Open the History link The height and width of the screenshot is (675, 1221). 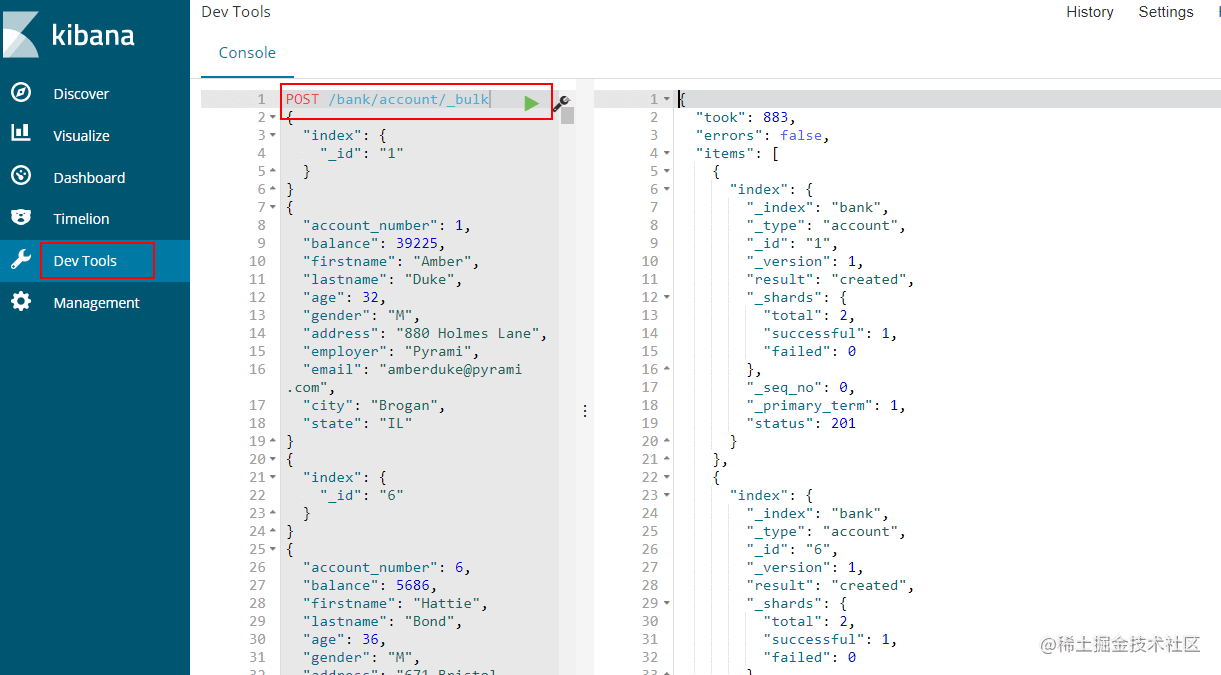tap(1090, 12)
